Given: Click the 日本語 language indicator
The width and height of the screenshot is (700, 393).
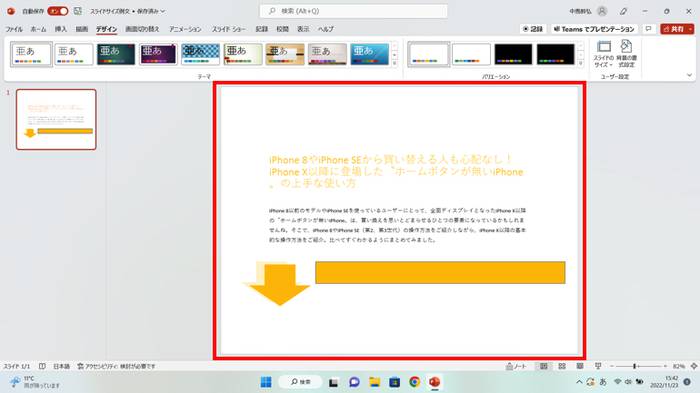Looking at the screenshot, I should click(62, 366).
